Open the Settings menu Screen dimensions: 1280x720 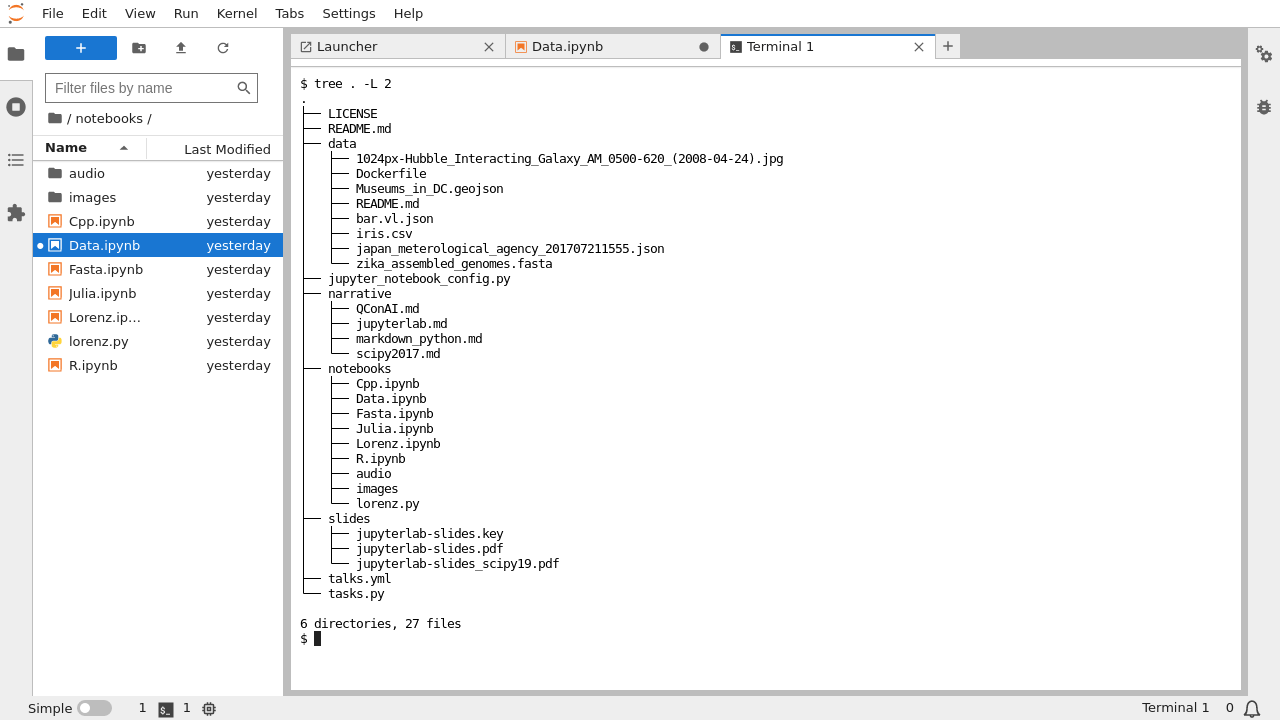pyautogui.click(x=348, y=13)
